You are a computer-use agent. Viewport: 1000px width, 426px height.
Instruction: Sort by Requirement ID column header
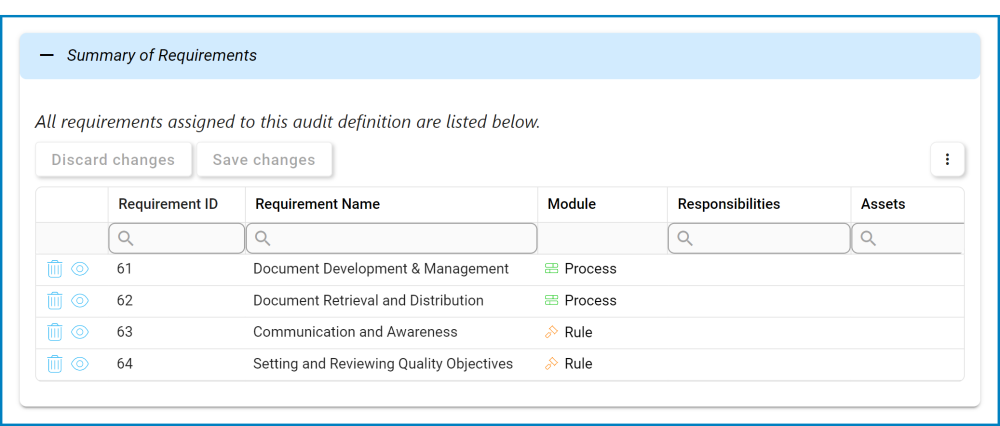pyautogui.click(x=168, y=204)
